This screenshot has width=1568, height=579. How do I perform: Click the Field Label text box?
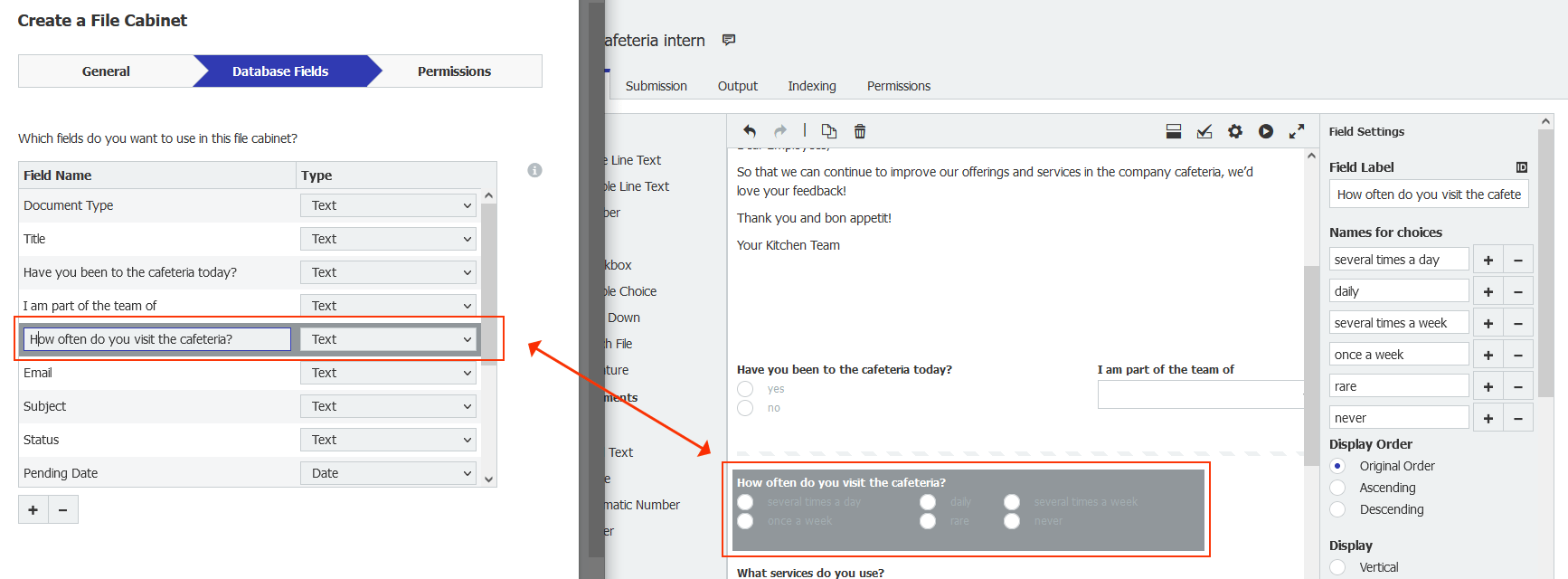[x=1428, y=195]
